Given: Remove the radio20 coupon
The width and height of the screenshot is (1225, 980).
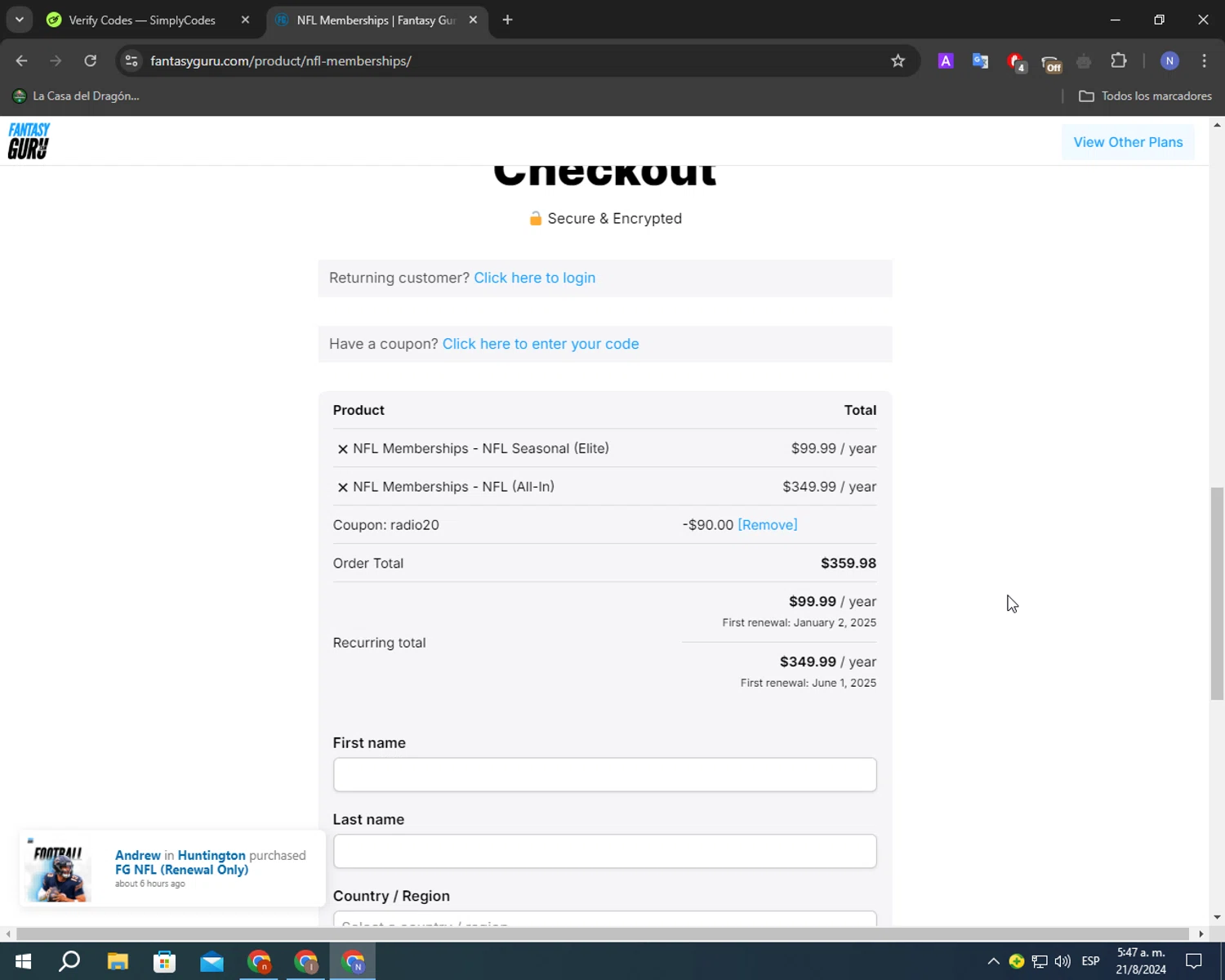Looking at the screenshot, I should point(768,525).
